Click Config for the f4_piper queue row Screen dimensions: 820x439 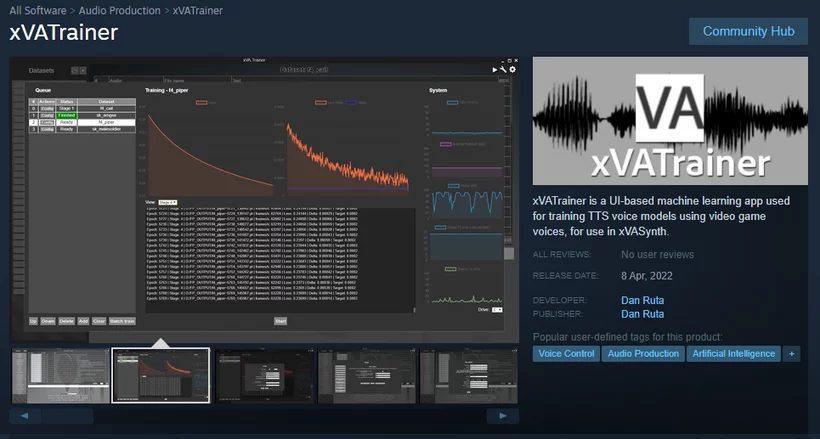coord(47,122)
